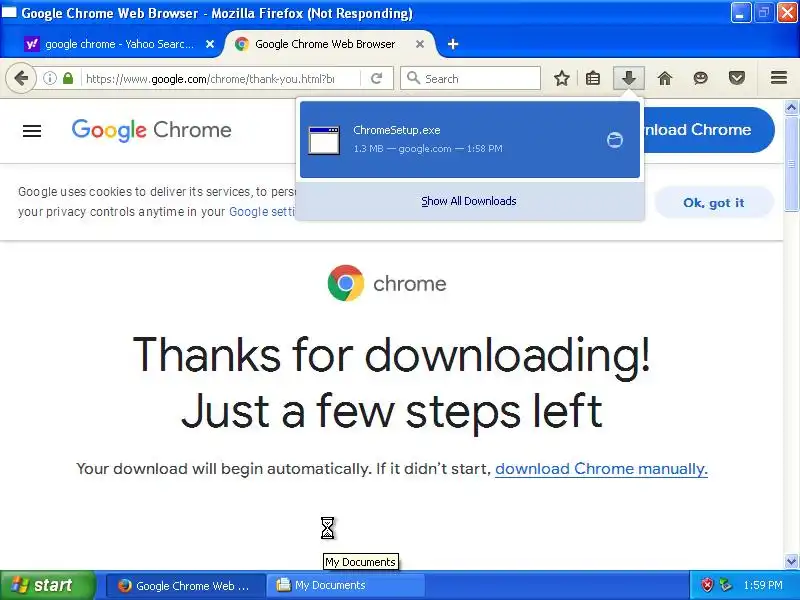The width and height of the screenshot is (800, 600).
Task: Go to the home page icon
Action: 664,79
